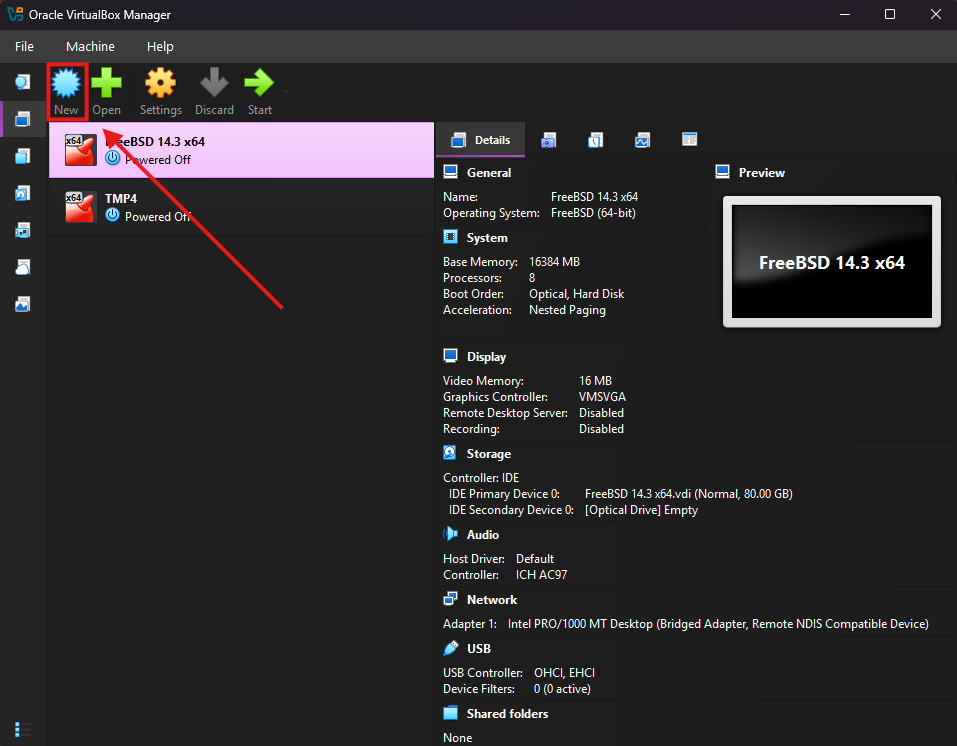Open the Logs tab with the clock icon
Image resolution: width=957 pixels, height=746 pixels.
pos(595,140)
